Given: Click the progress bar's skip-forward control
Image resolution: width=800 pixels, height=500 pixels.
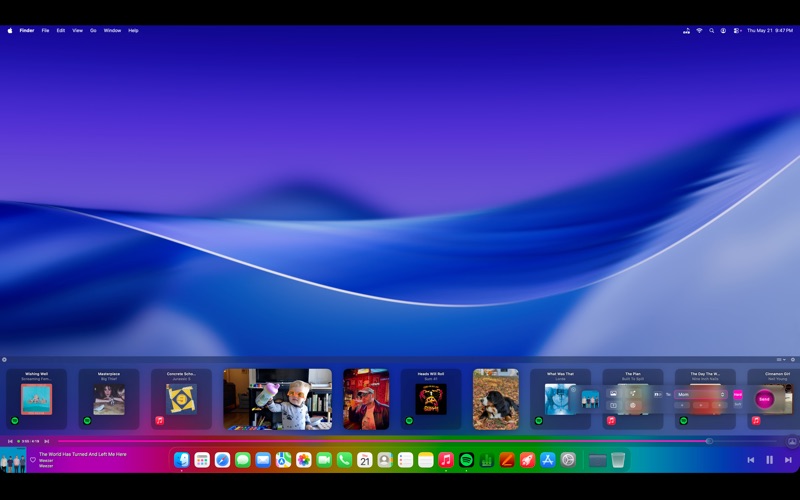Looking at the screenshot, I should tap(46, 441).
